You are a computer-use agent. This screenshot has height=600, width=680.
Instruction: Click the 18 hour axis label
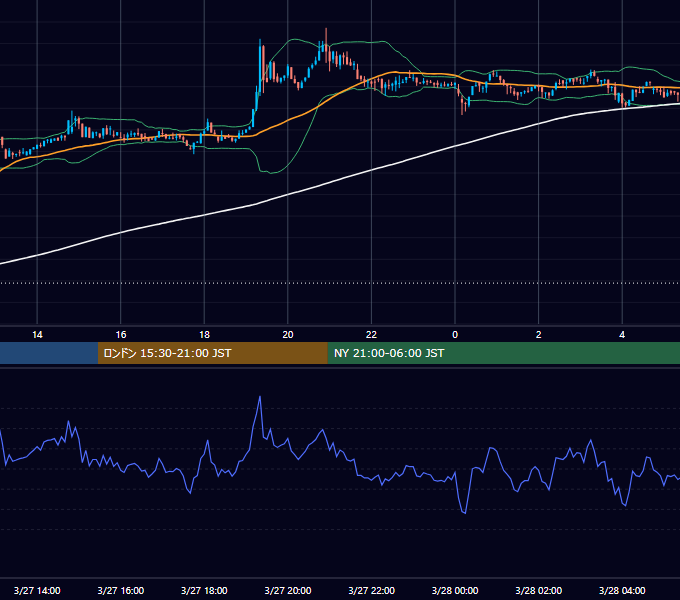click(204, 335)
